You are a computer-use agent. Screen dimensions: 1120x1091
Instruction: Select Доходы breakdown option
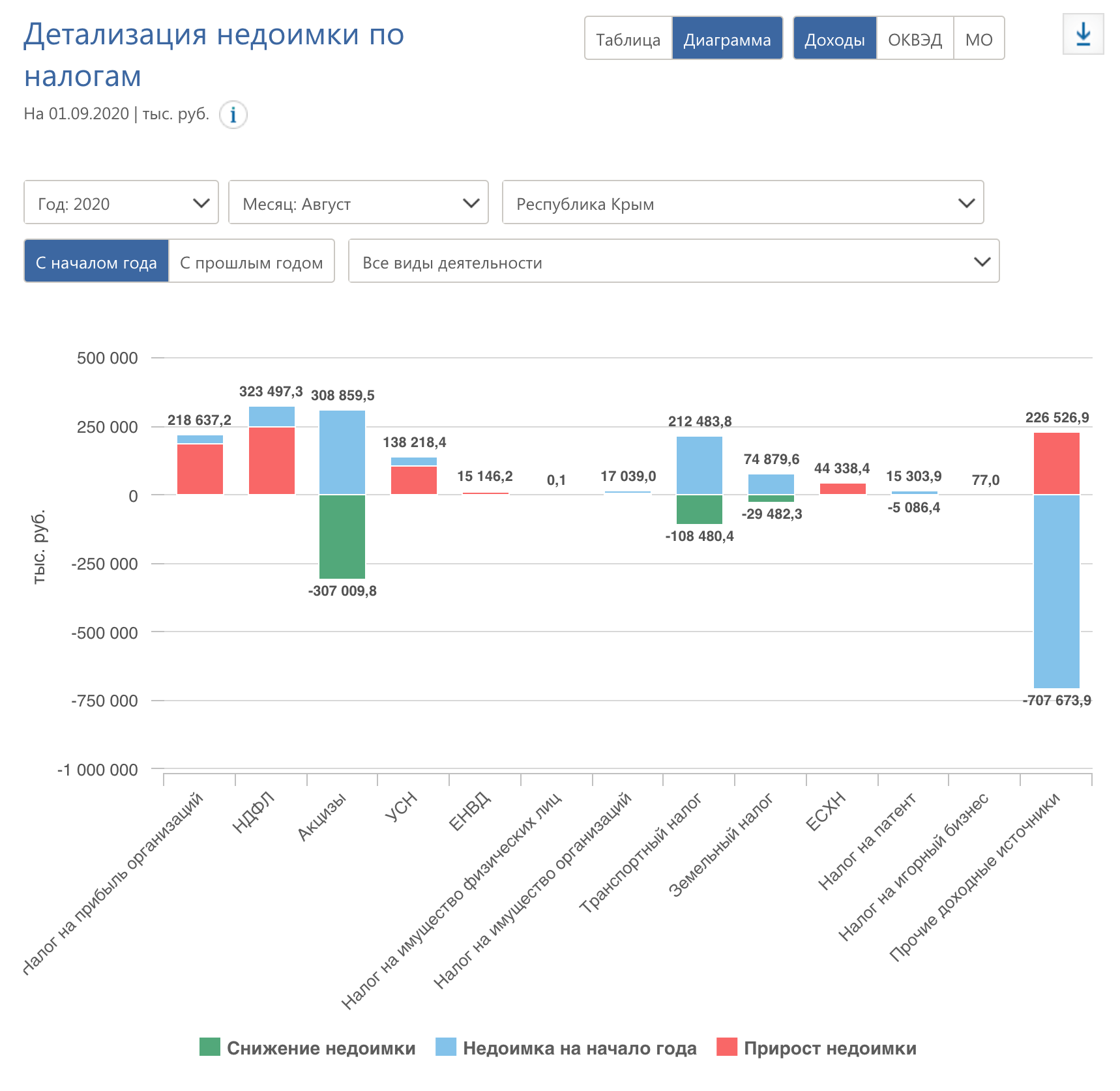(x=834, y=39)
